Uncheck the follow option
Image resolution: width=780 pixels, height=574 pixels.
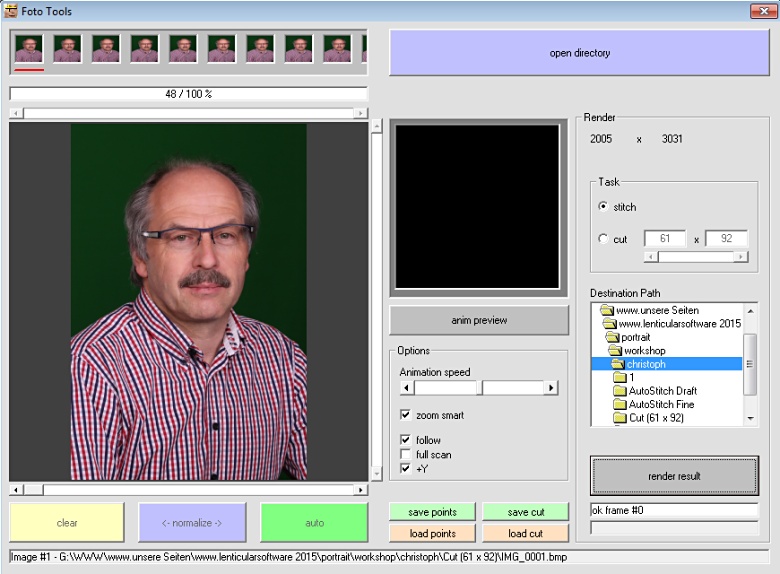pyautogui.click(x=405, y=440)
